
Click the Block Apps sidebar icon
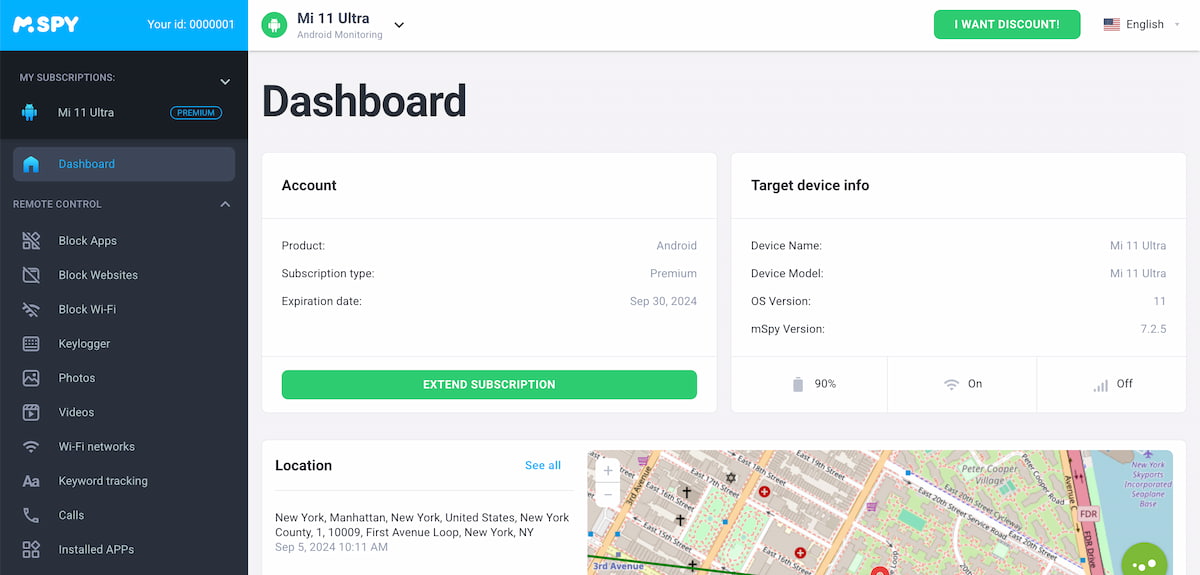coord(31,241)
